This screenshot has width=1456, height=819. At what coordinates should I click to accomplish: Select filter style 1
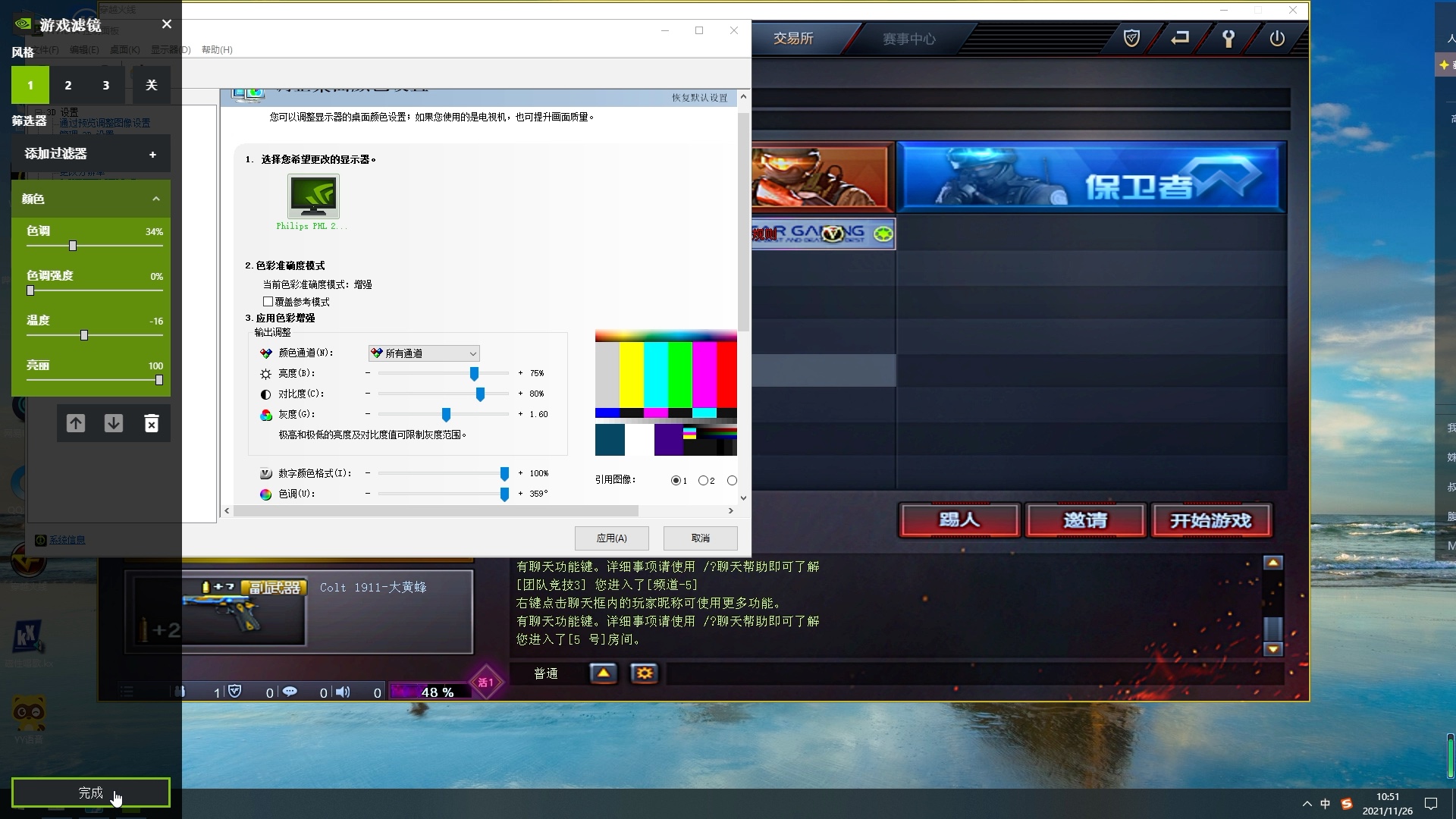30,85
